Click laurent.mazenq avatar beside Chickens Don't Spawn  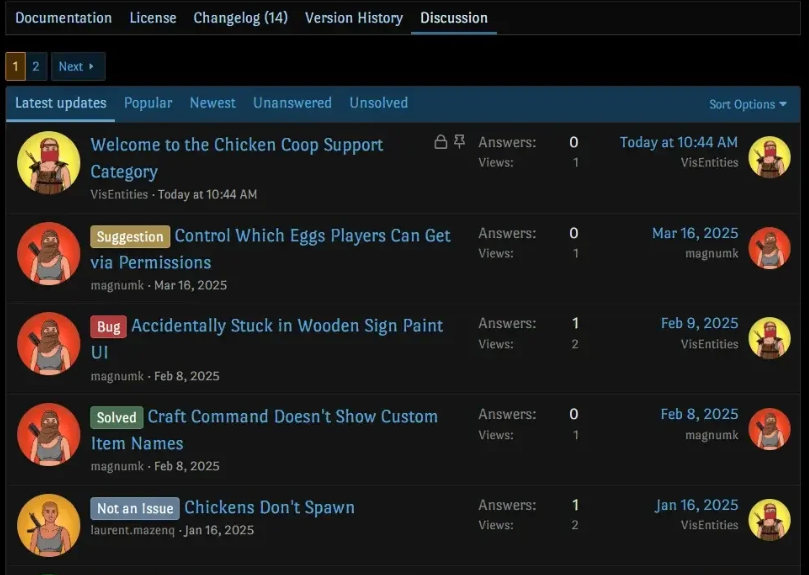click(x=48, y=524)
